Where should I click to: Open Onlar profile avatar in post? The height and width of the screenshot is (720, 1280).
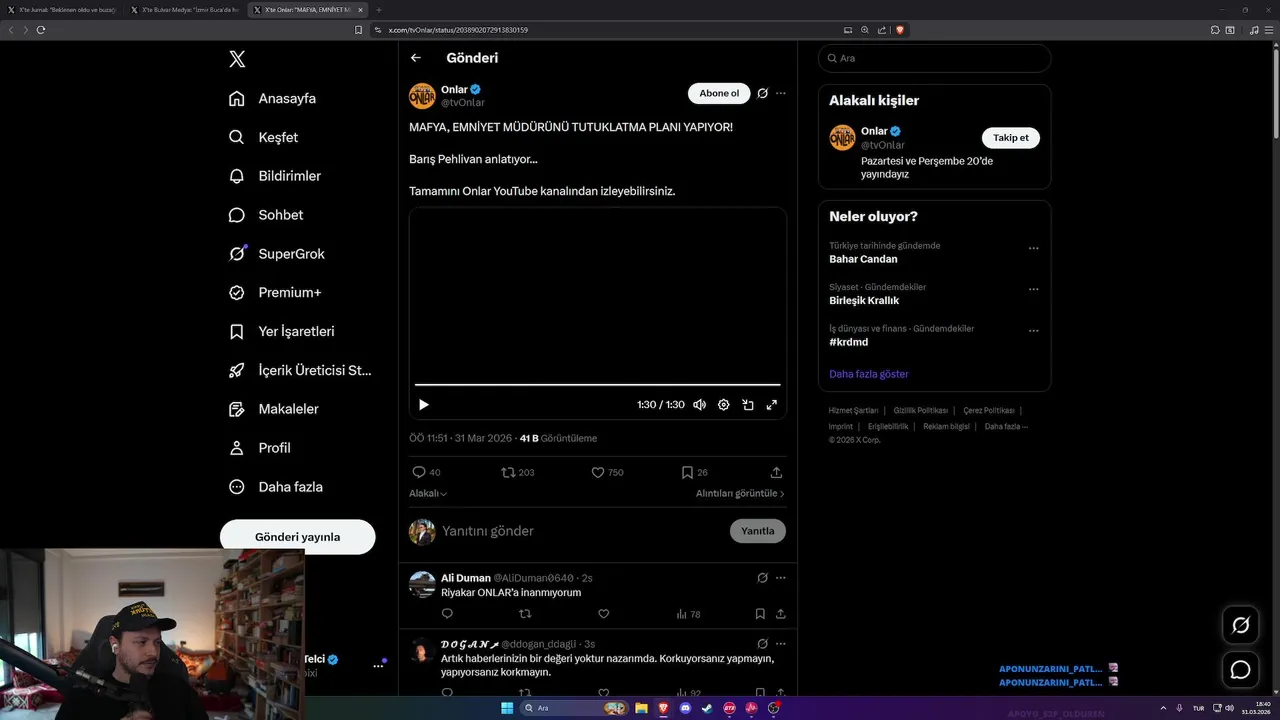(422, 96)
